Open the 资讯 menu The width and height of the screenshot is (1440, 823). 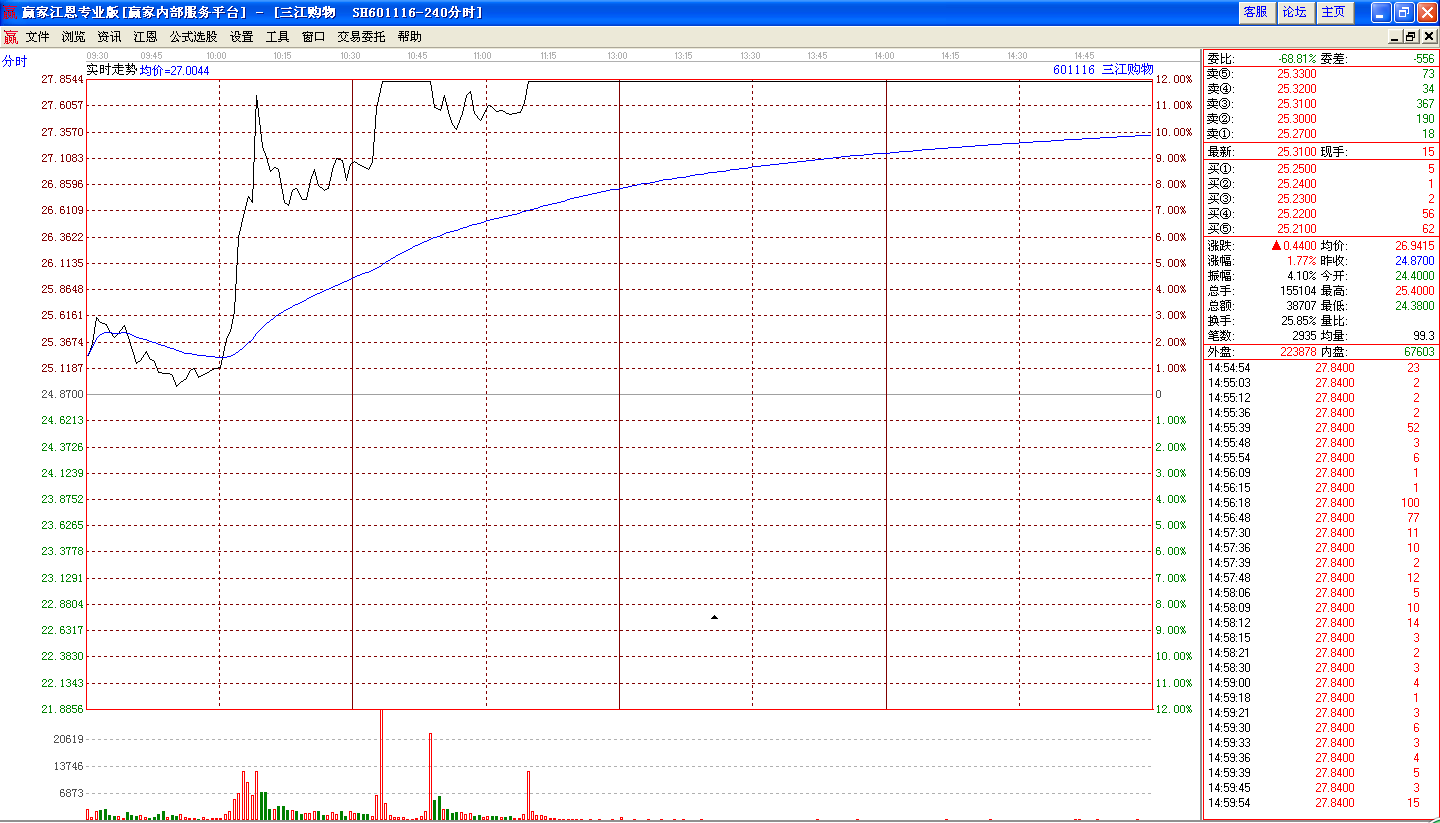click(x=110, y=37)
